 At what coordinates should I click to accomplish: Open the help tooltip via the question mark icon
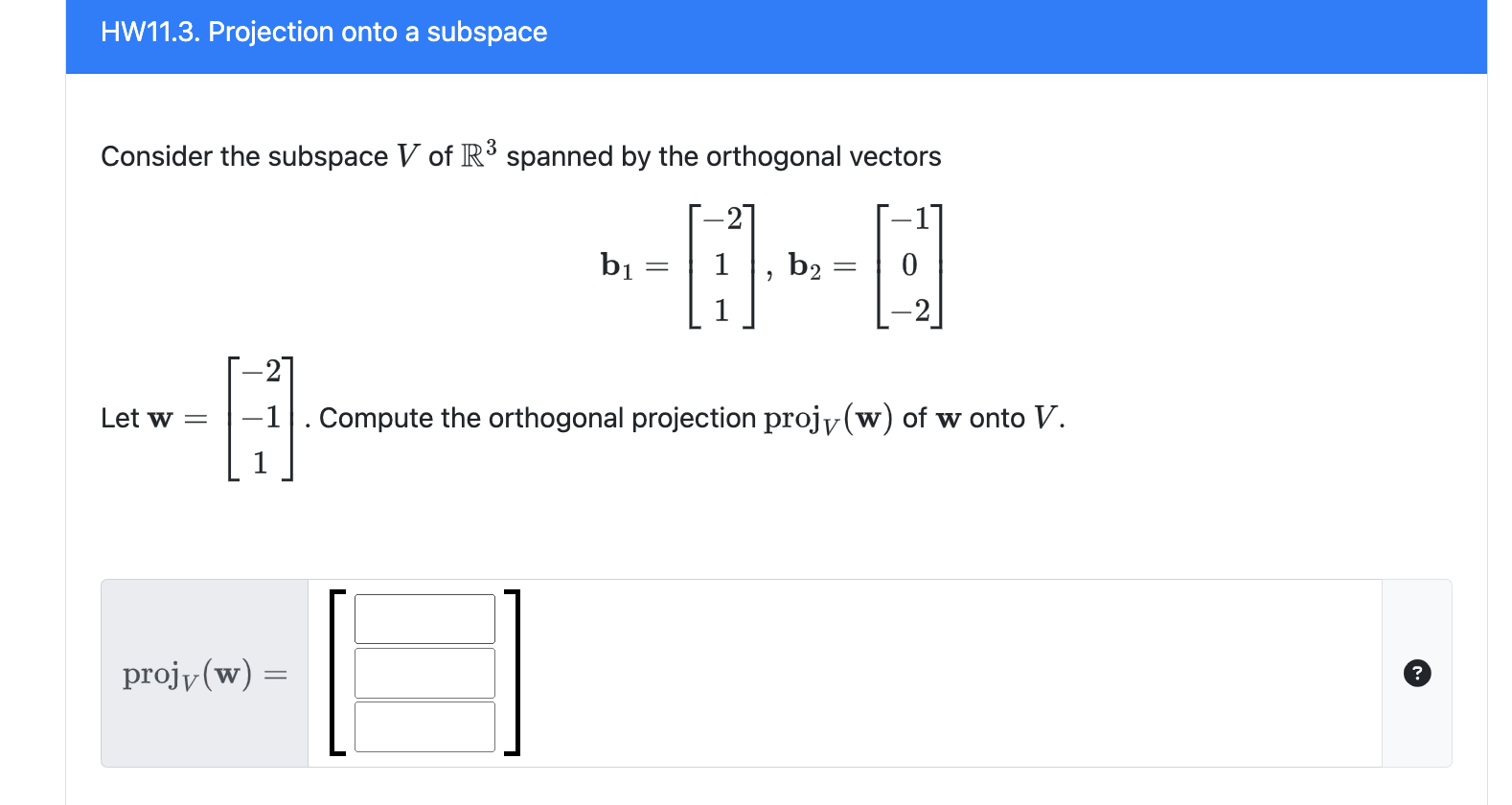click(1419, 674)
